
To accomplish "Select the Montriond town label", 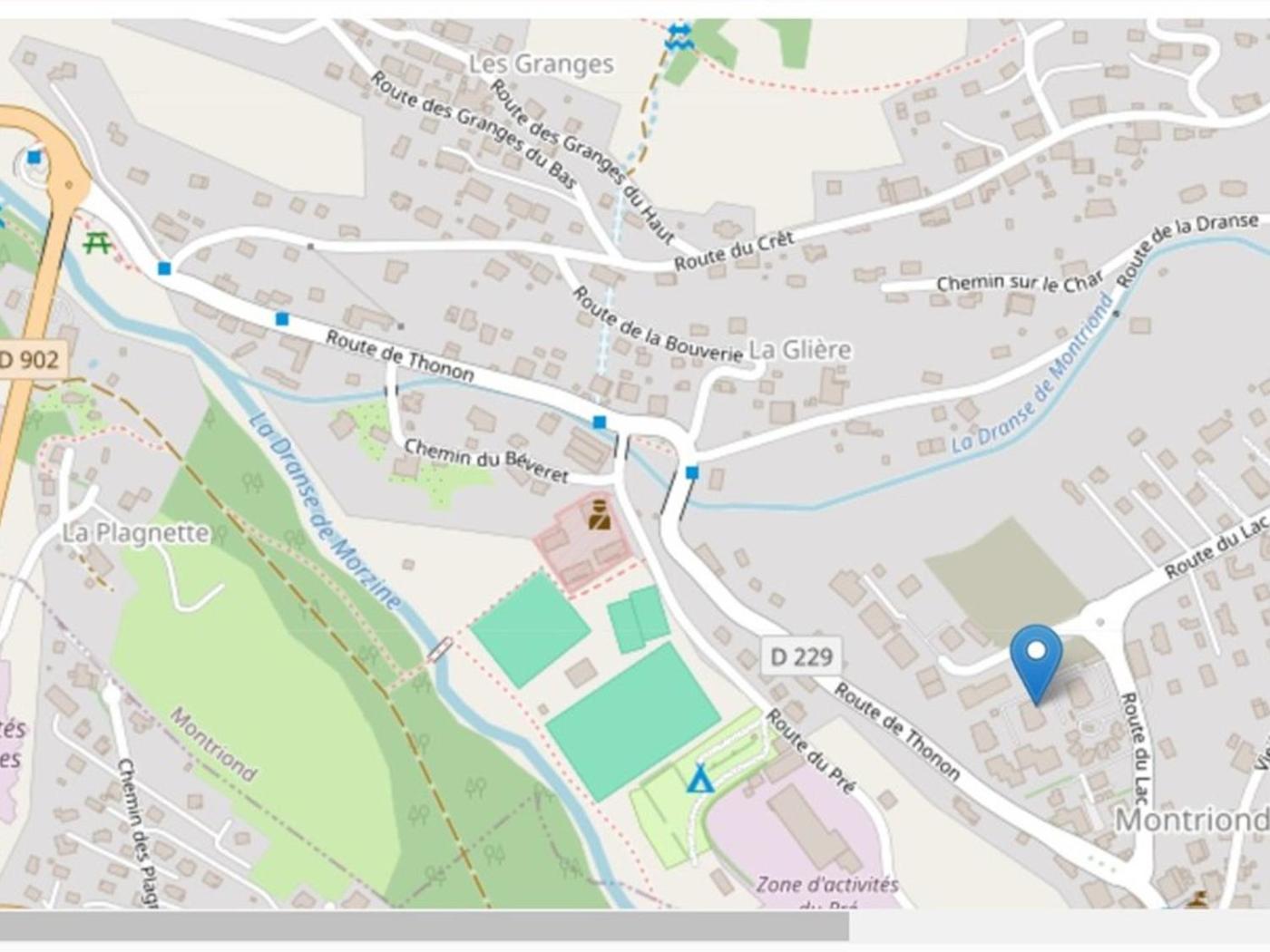I will [x=1190, y=820].
